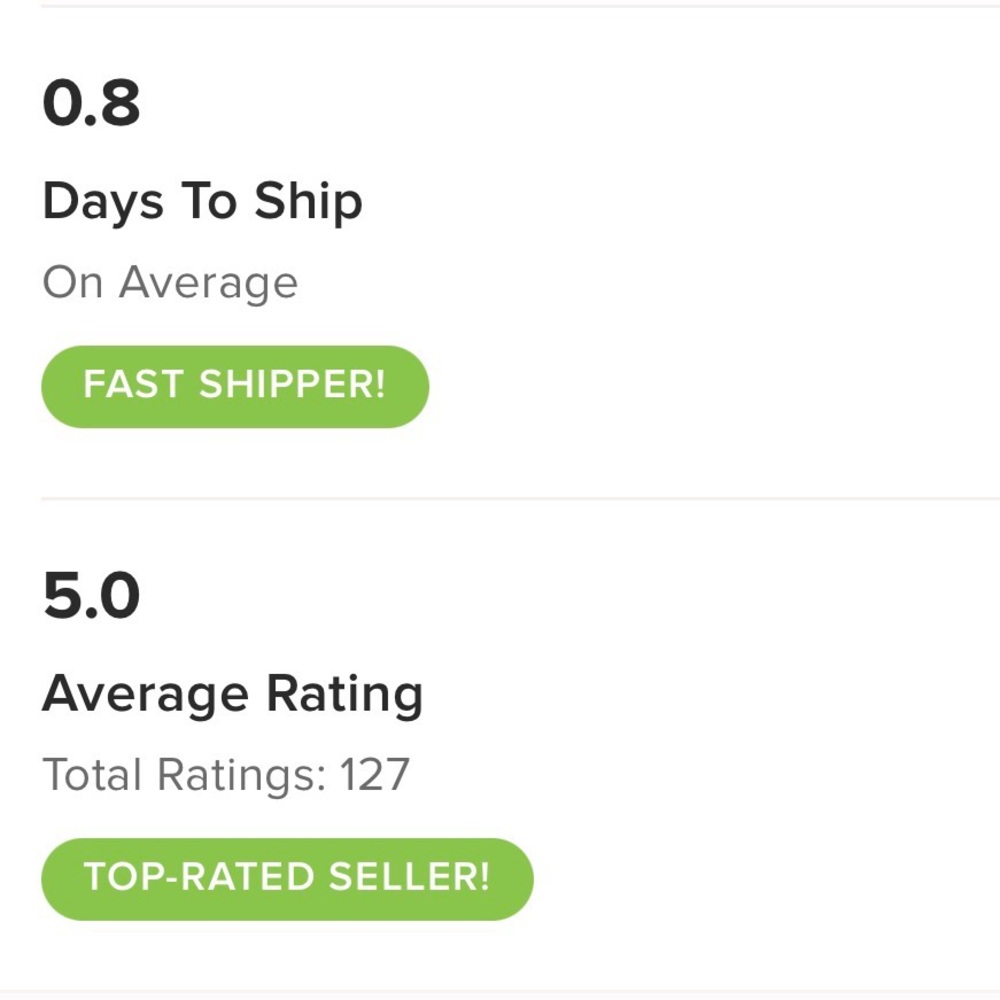Select the 0.8 days value
Screen dimensions: 1000x1000
(x=91, y=104)
